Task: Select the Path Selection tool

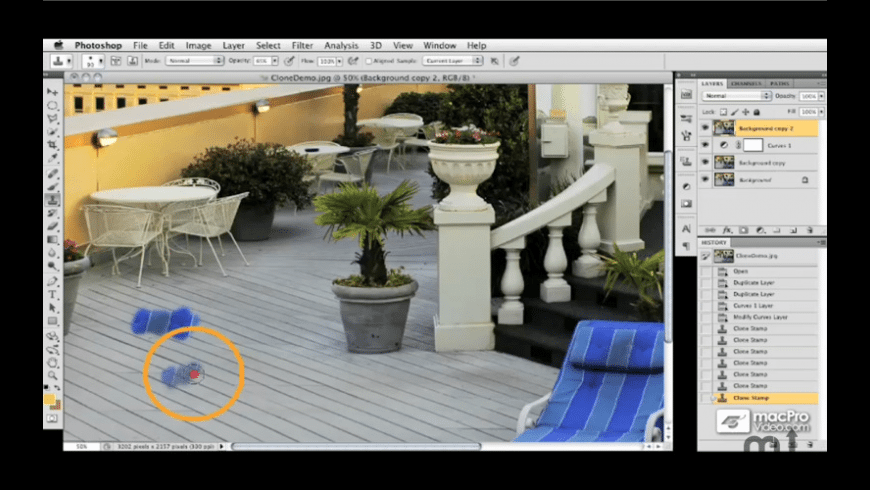Action: point(53,308)
